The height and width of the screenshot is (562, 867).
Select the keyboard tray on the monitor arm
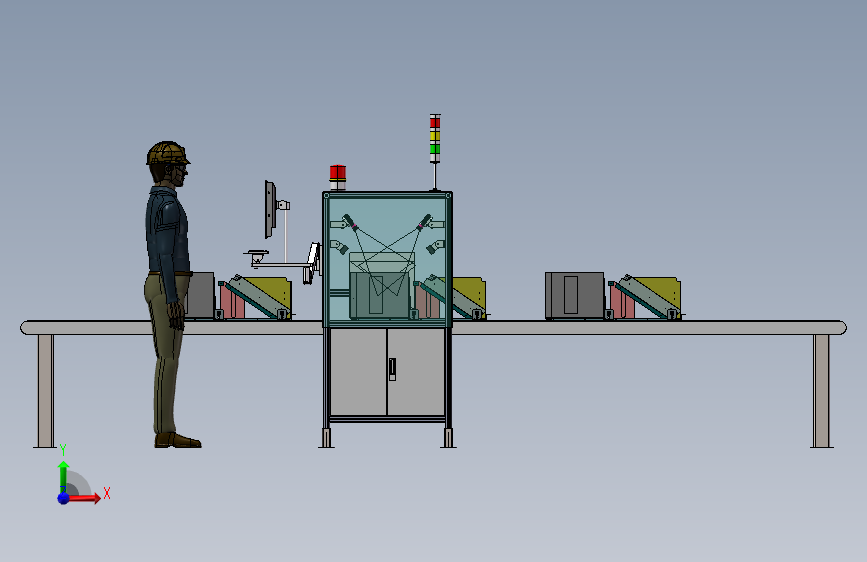tap(257, 254)
